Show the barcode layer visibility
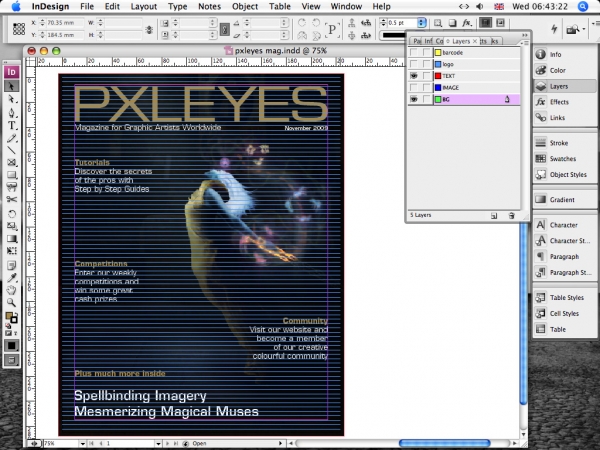The image size is (600, 450). pyautogui.click(x=414, y=52)
